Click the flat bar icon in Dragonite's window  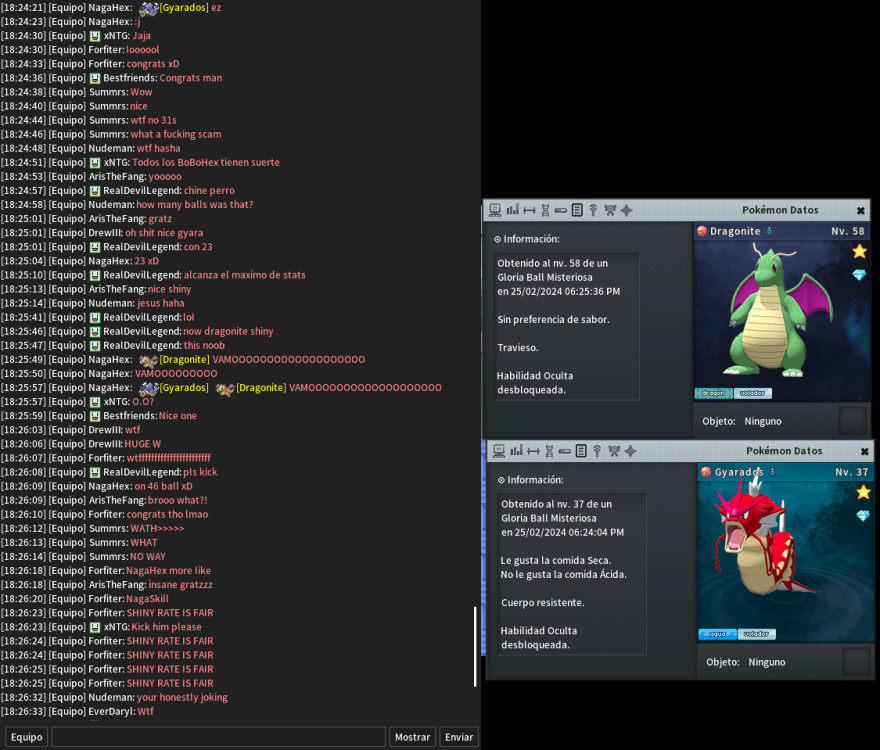coord(561,211)
